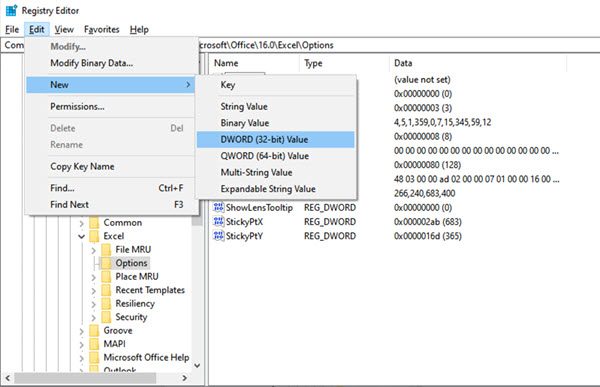
Task: Click the StickyPtX DWORD value icon
Action: (x=218, y=222)
